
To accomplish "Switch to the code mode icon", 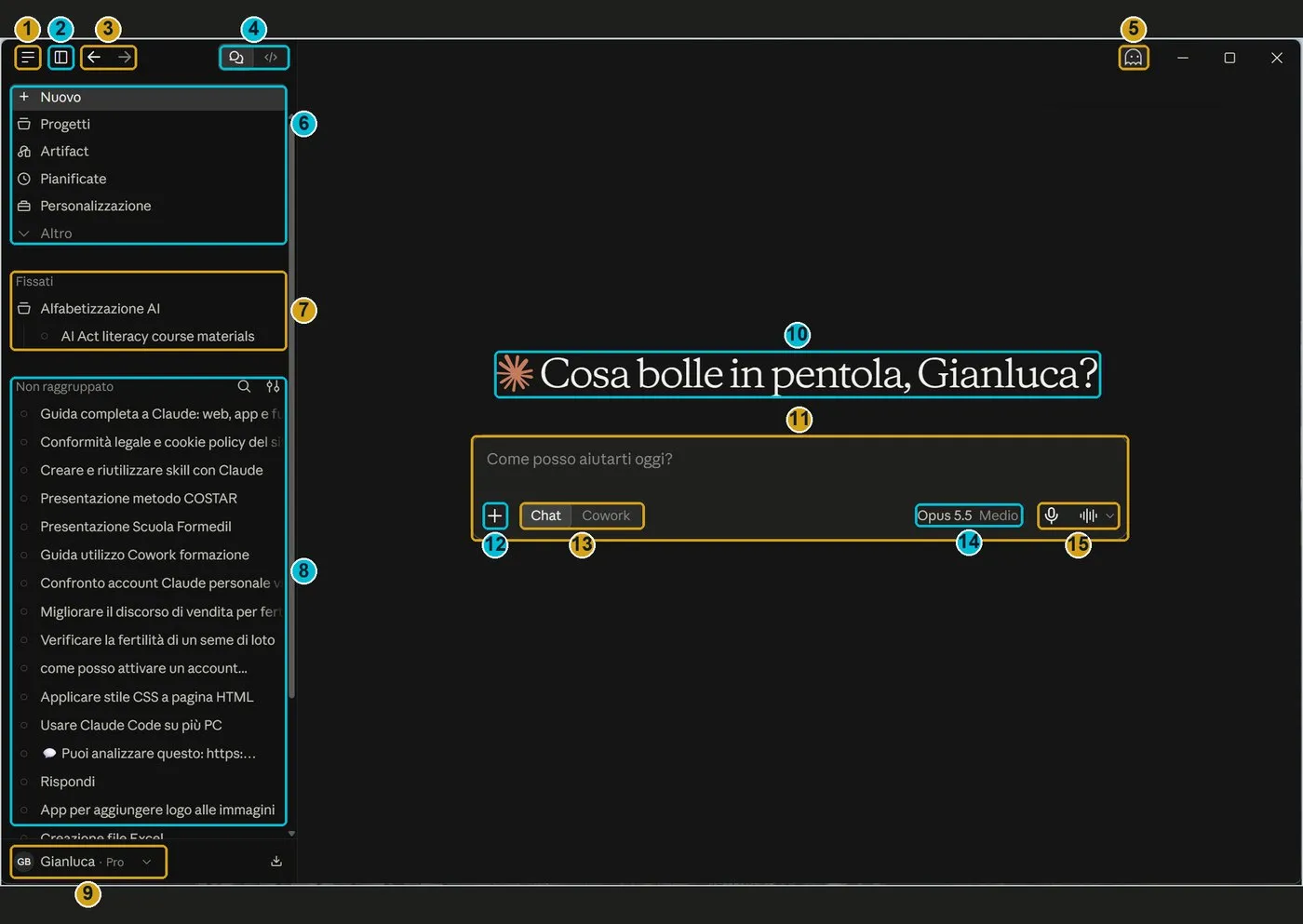I will 271,58.
